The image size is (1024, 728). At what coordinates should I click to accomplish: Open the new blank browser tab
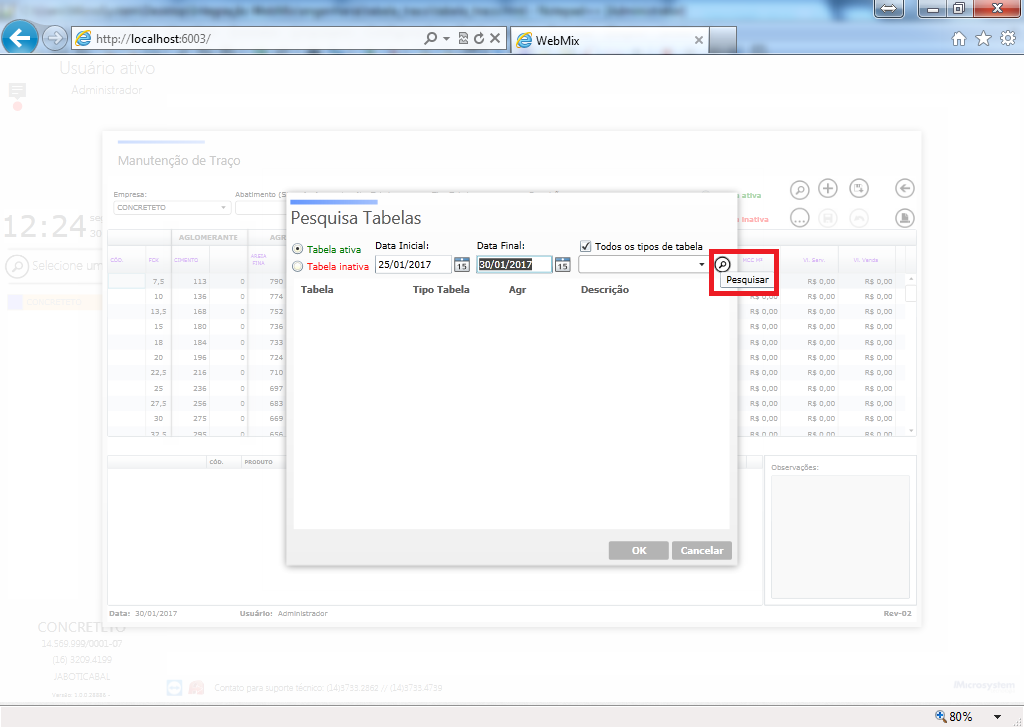point(723,40)
